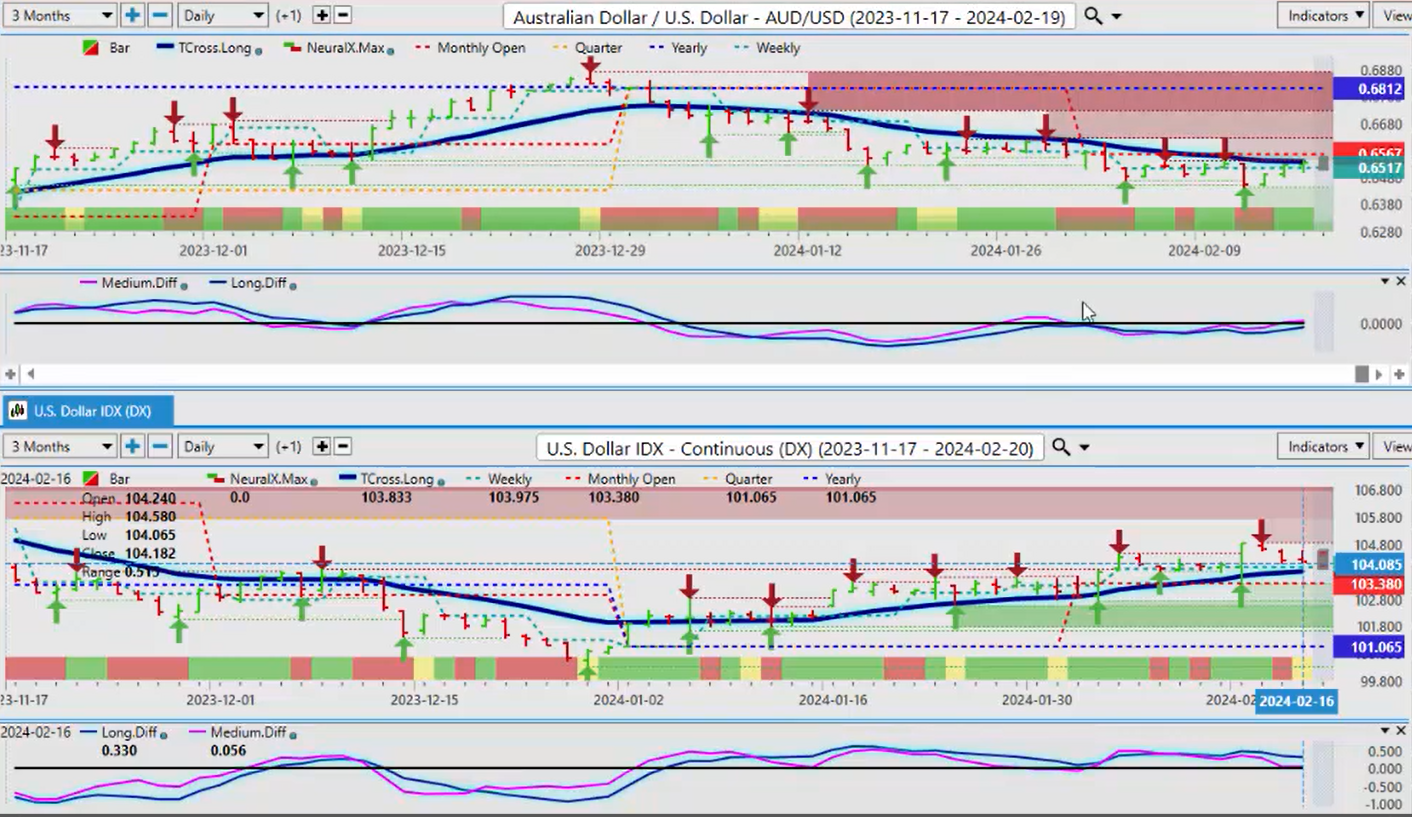Open the 3 Months range dropdown on the Dollar IDX chart
Screen dimensions: 1412x817
point(60,446)
